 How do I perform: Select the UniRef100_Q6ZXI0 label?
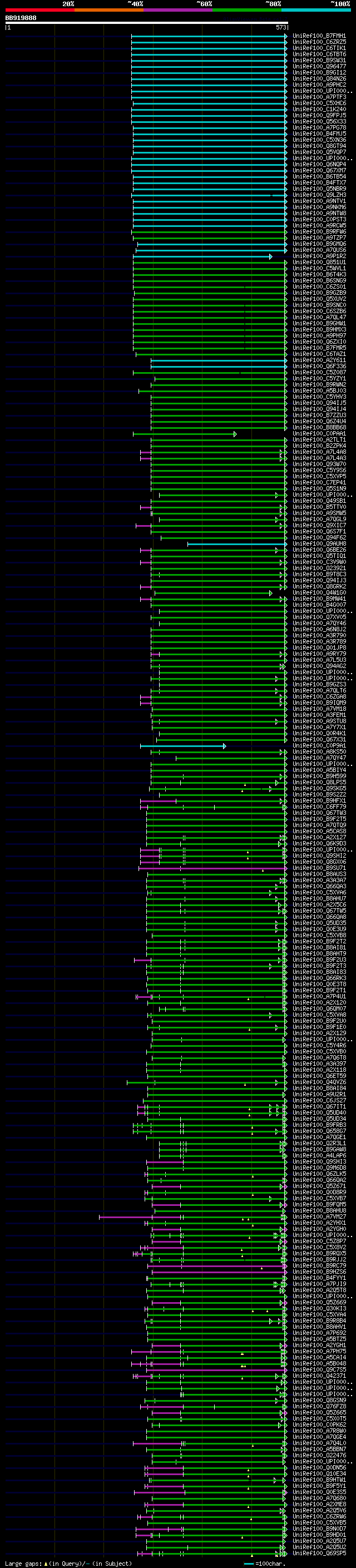pos(319,342)
